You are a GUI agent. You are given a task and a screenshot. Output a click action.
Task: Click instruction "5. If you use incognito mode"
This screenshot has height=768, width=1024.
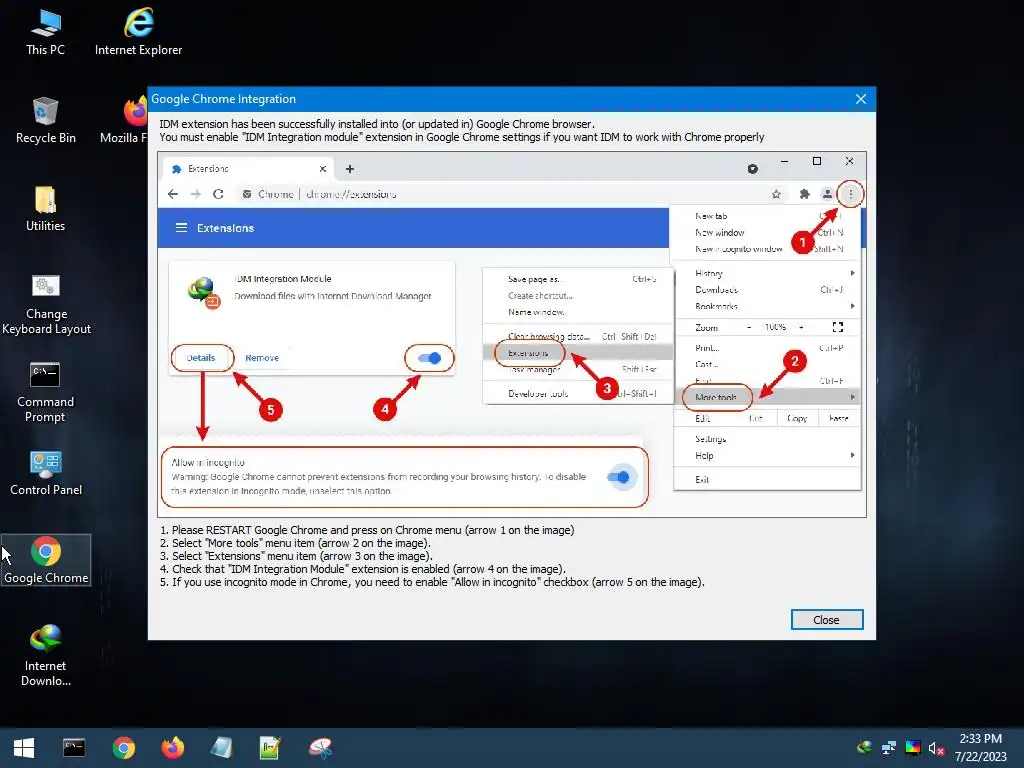coord(432,583)
